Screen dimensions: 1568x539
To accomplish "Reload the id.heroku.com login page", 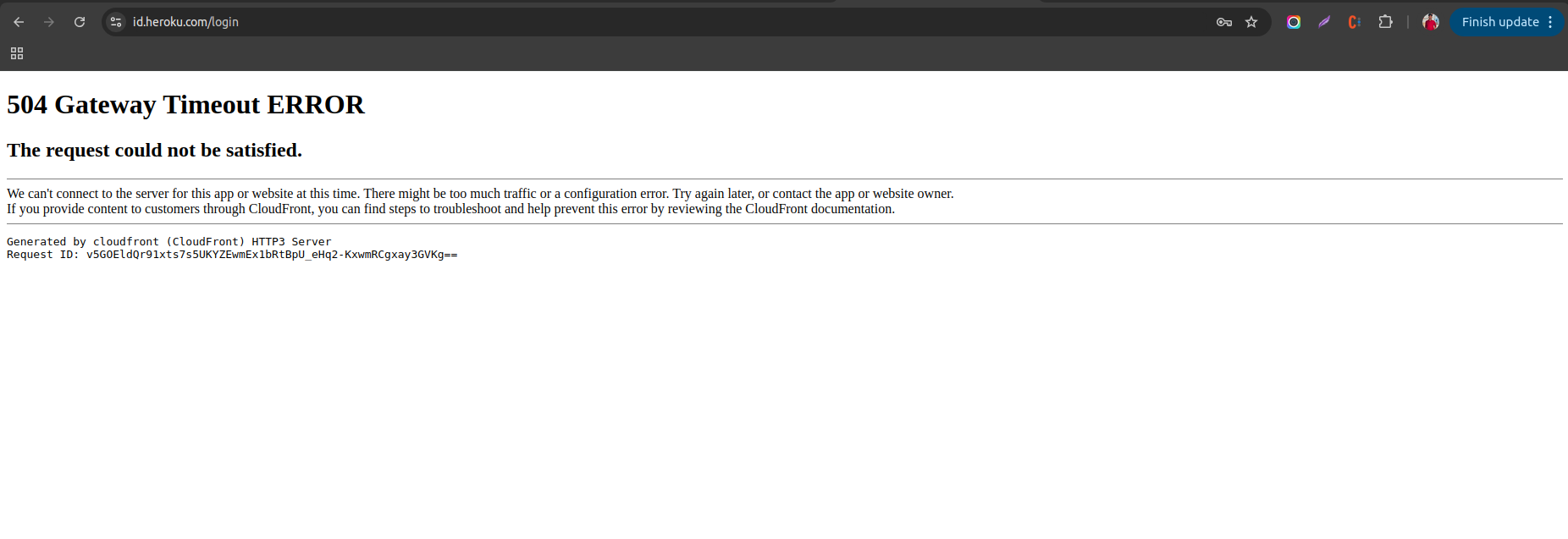I will 80,22.
